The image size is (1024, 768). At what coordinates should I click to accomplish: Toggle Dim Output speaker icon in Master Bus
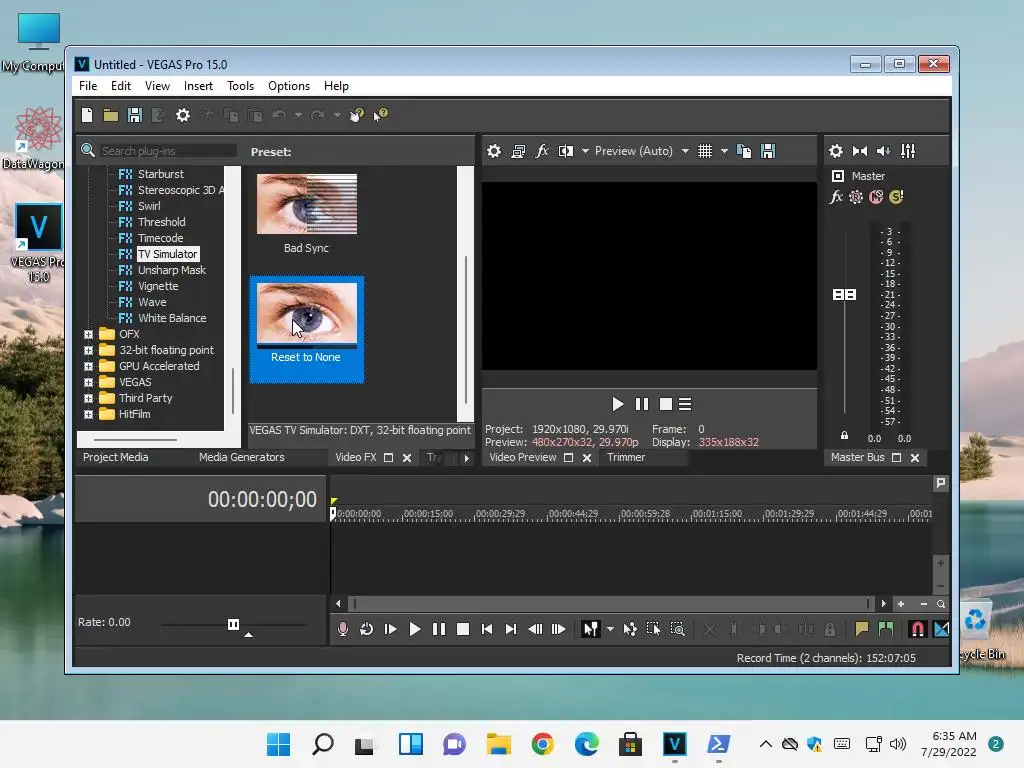click(884, 152)
